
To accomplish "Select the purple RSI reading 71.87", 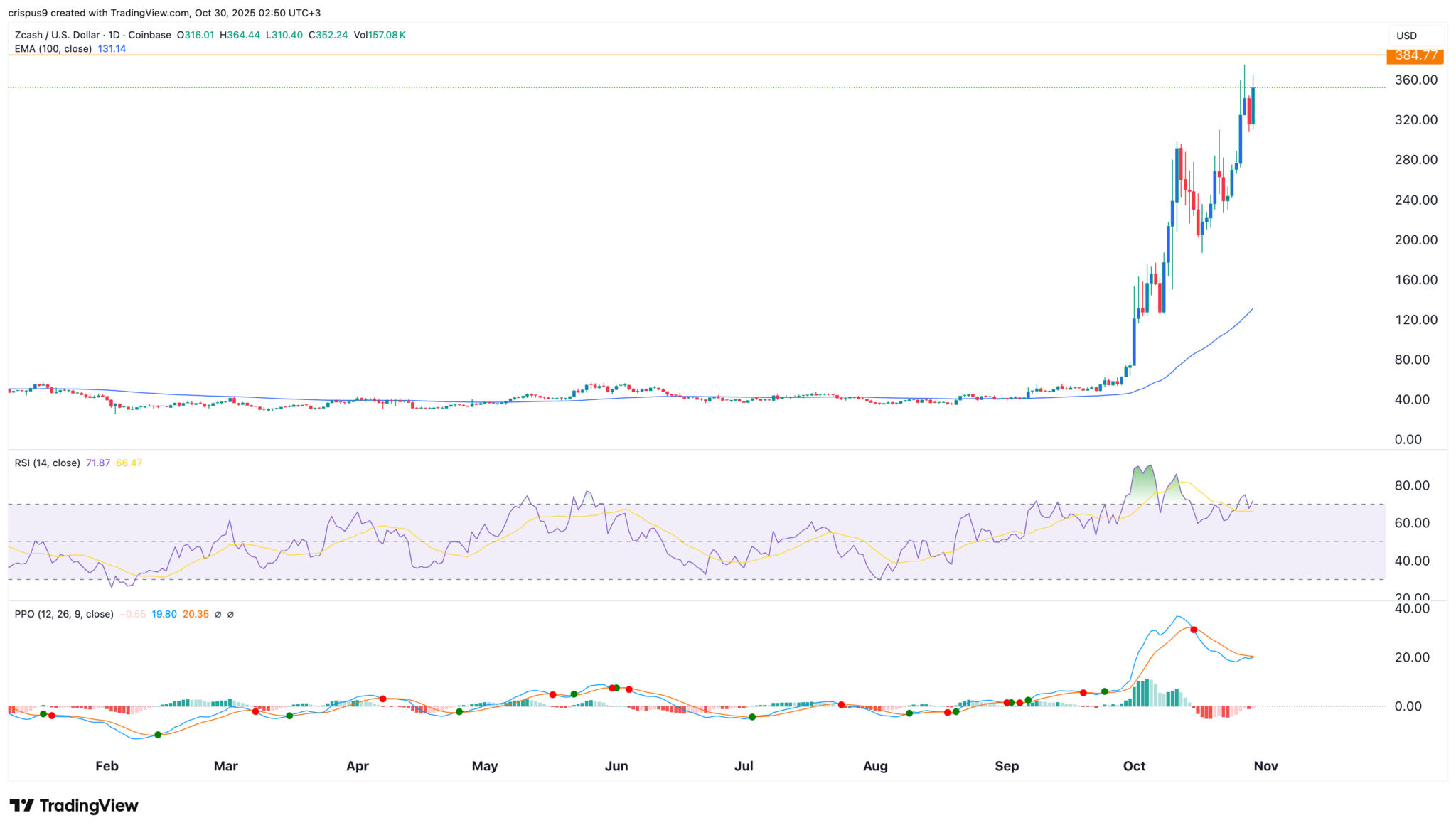I will [x=100, y=463].
